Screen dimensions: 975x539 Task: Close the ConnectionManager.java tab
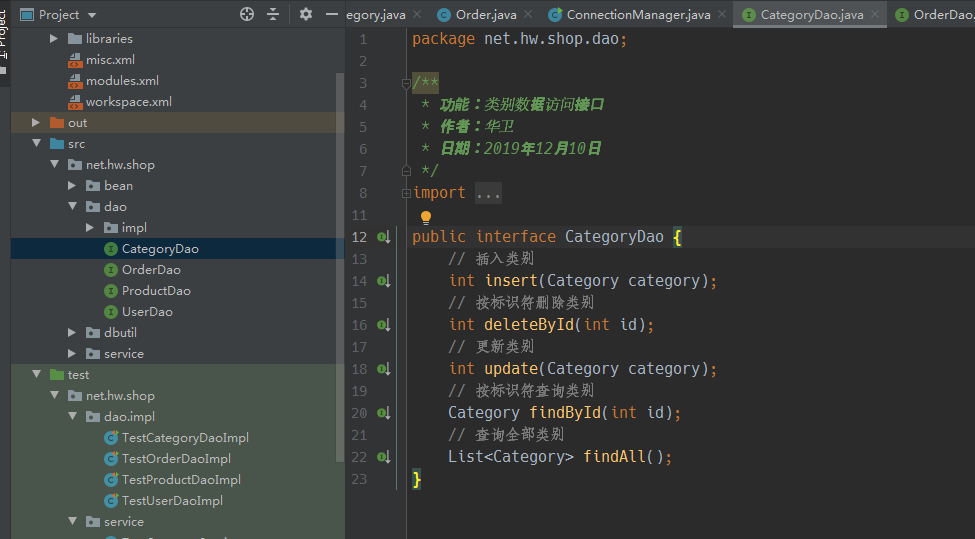click(722, 14)
